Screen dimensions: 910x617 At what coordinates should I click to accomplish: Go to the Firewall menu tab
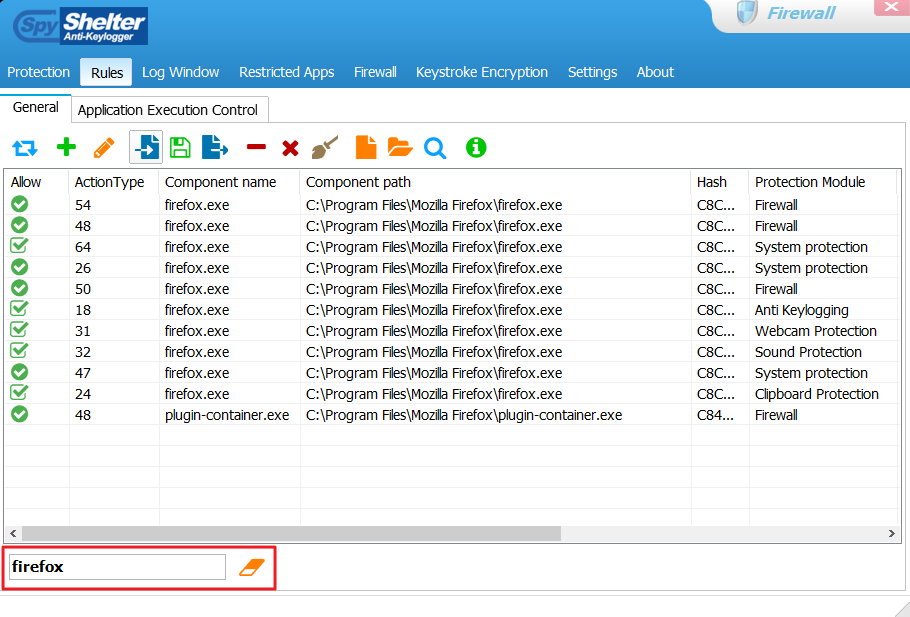pyautogui.click(x=375, y=72)
